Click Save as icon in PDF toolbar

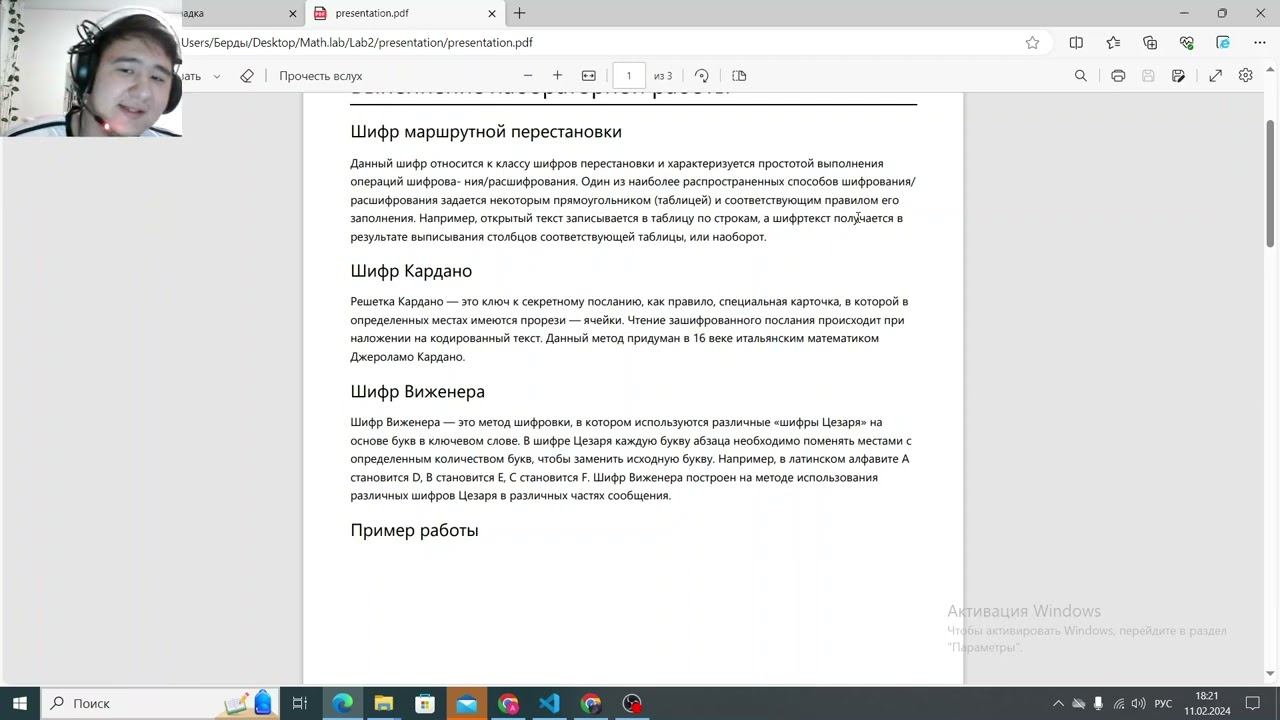click(x=1178, y=76)
